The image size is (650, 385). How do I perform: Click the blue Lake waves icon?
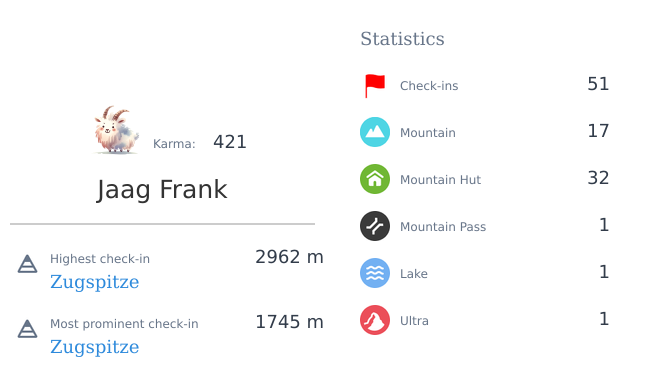pyautogui.click(x=375, y=273)
